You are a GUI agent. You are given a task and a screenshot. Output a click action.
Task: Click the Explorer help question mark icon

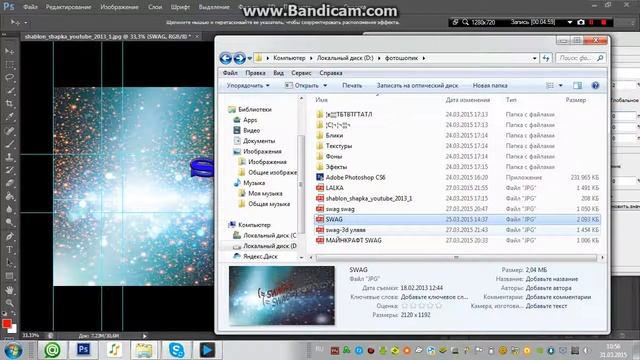pyautogui.click(x=595, y=85)
